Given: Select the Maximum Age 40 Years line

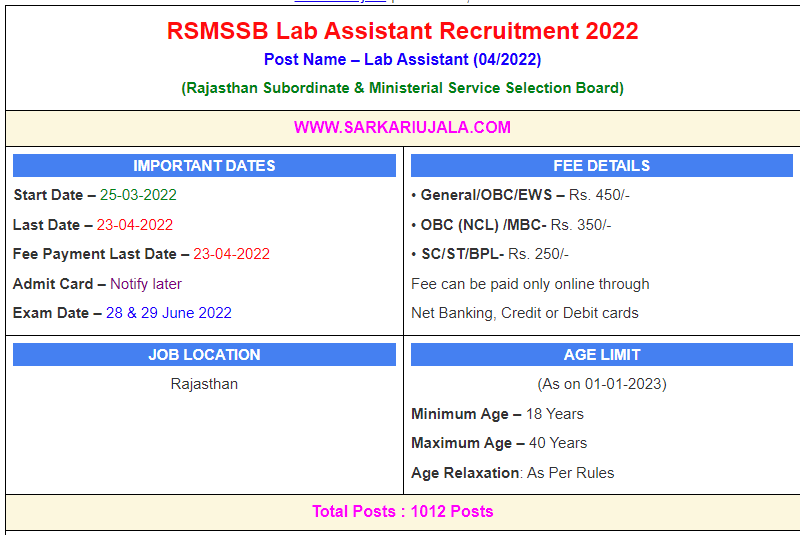Looking at the screenshot, I should [x=499, y=443].
